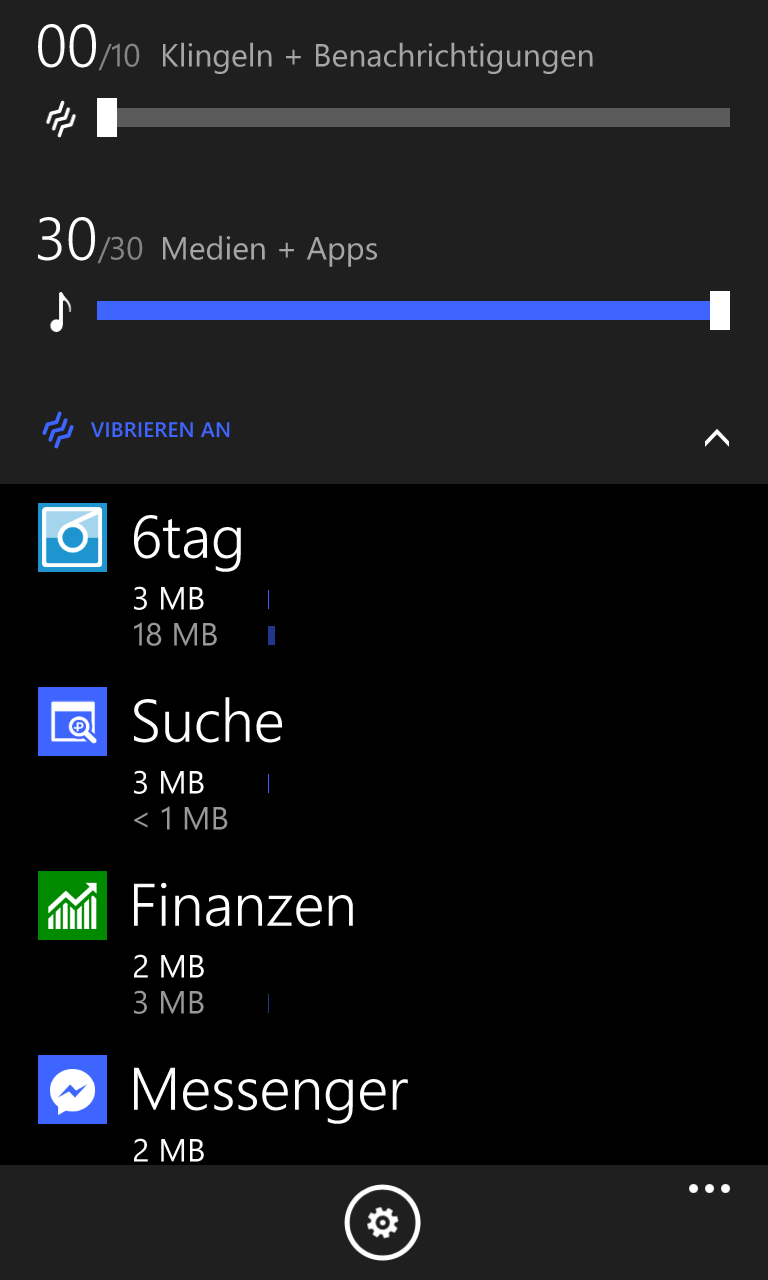
Task: Click the ringer volume slider handle
Action: click(107, 118)
